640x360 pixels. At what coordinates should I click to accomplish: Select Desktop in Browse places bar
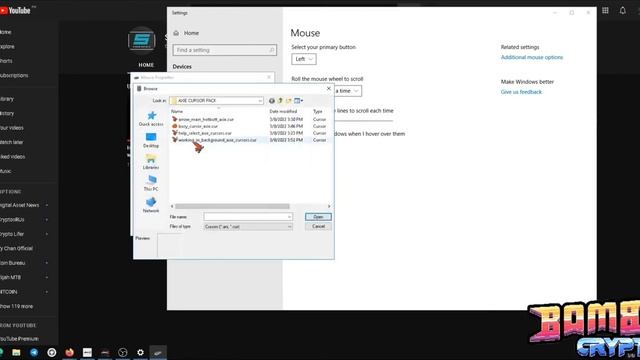151,140
